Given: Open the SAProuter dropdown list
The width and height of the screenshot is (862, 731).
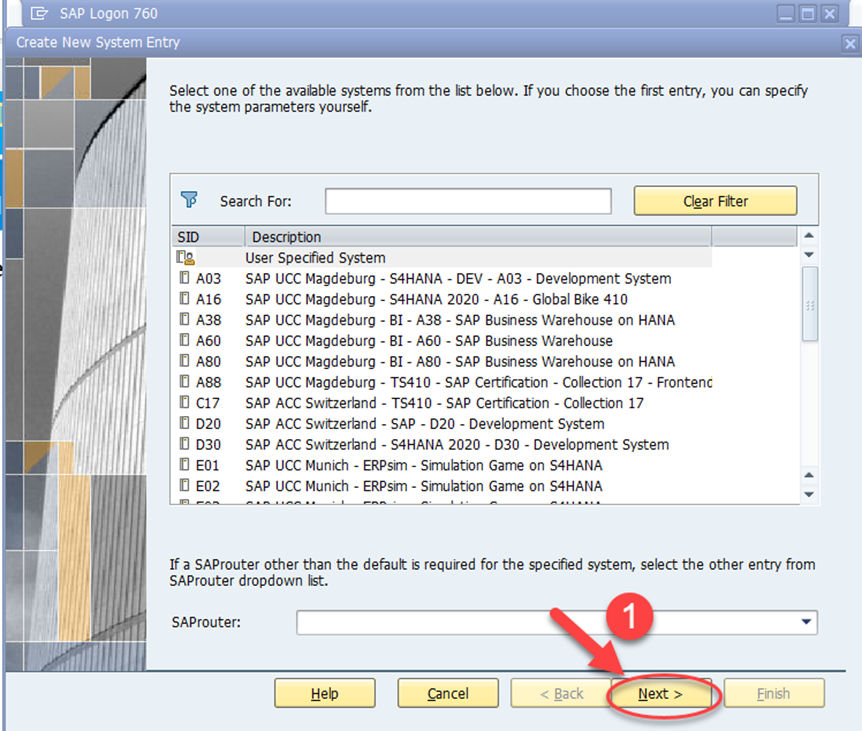Looking at the screenshot, I should [x=806, y=622].
